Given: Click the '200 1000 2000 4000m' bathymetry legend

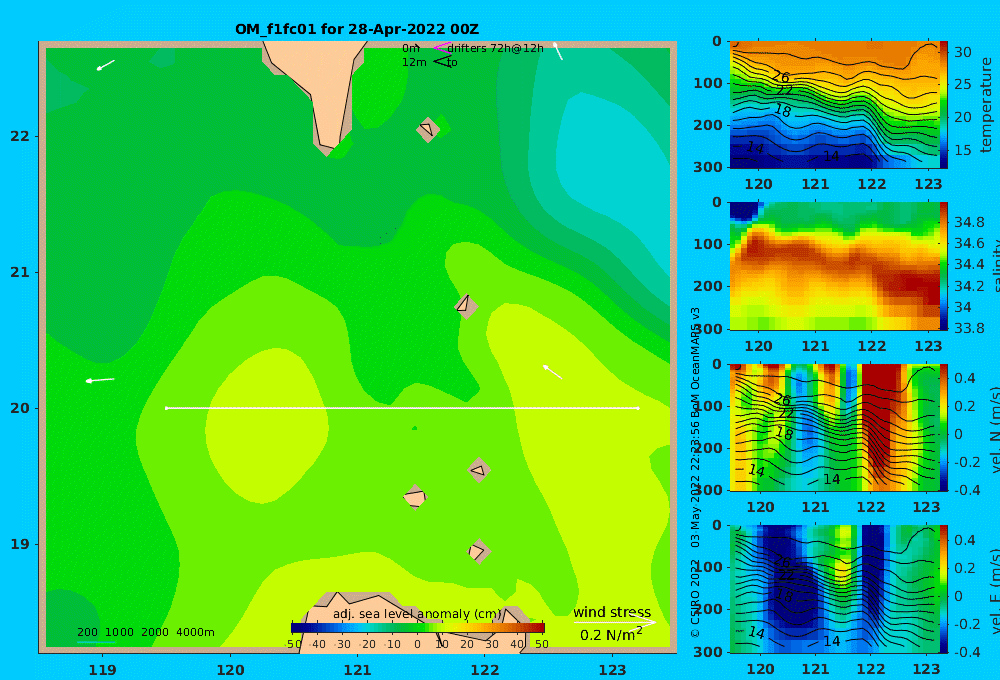Looking at the screenshot, I should pos(145,632).
